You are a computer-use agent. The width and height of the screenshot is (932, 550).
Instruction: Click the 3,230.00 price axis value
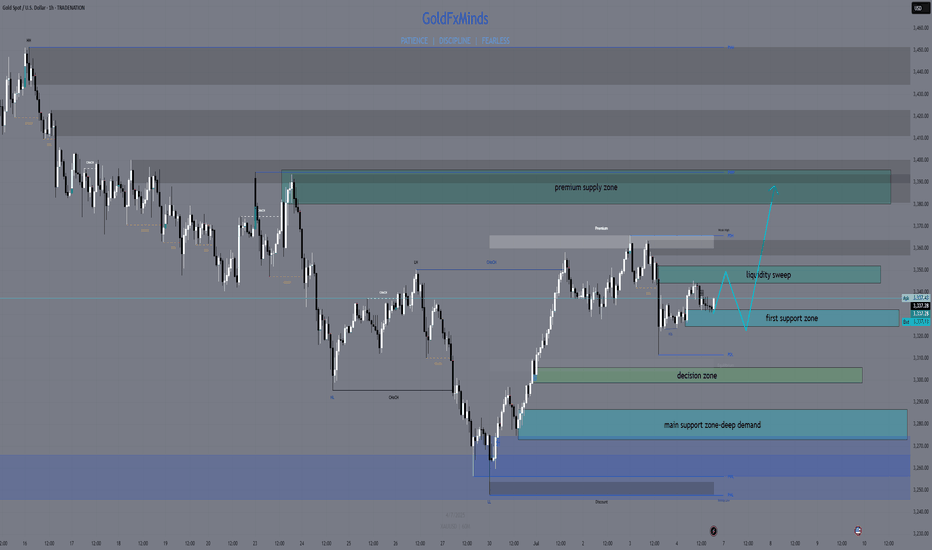click(x=921, y=534)
